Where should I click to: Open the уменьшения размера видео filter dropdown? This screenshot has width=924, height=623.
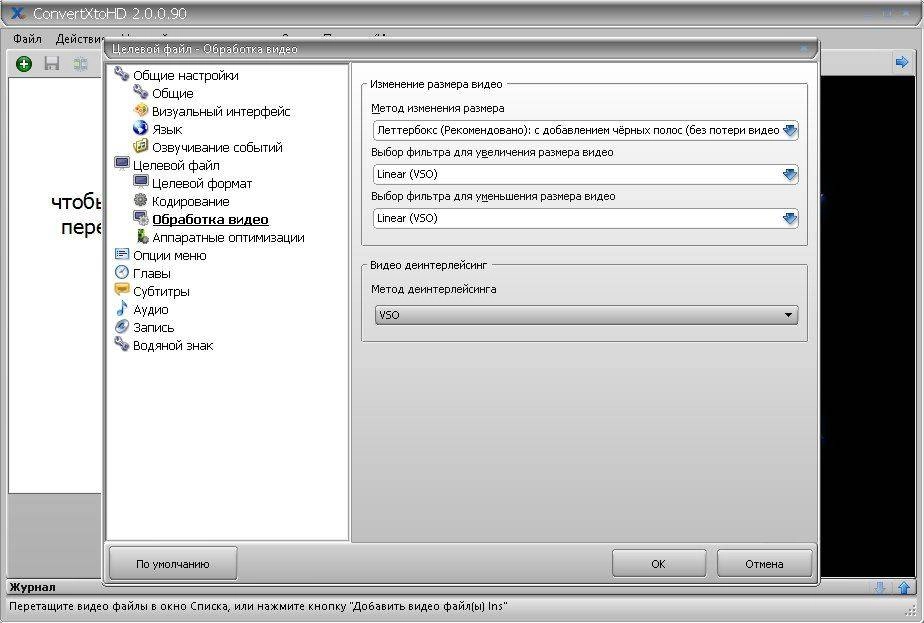point(586,218)
